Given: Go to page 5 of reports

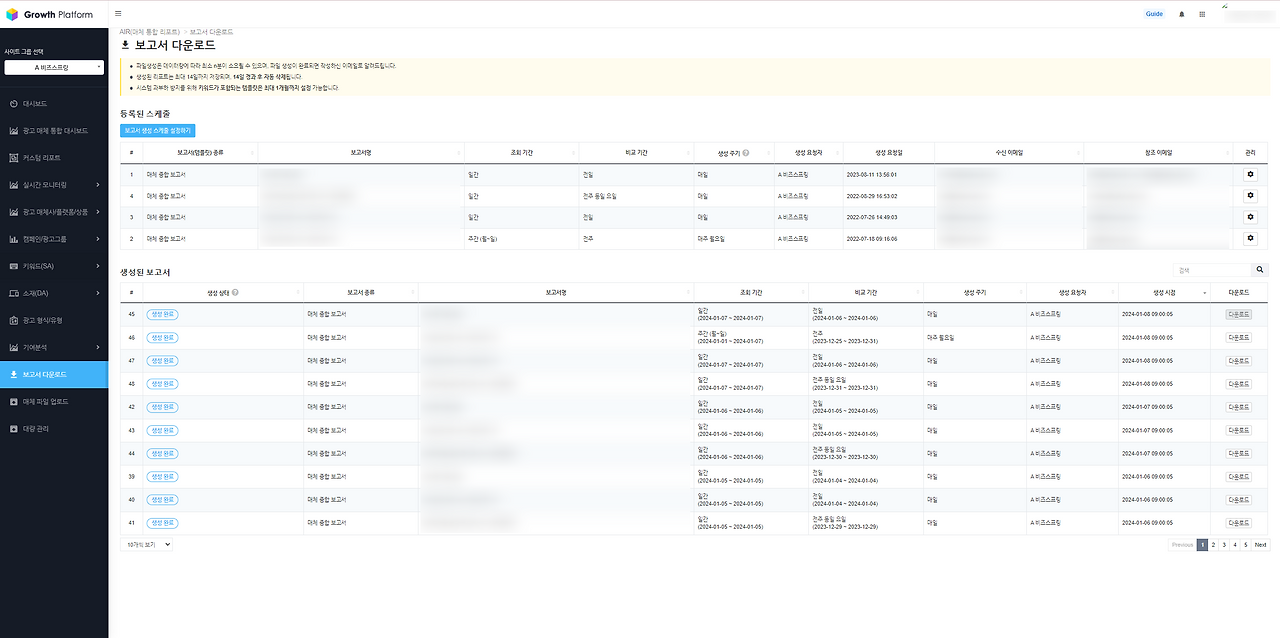Looking at the screenshot, I should coord(1246,545).
